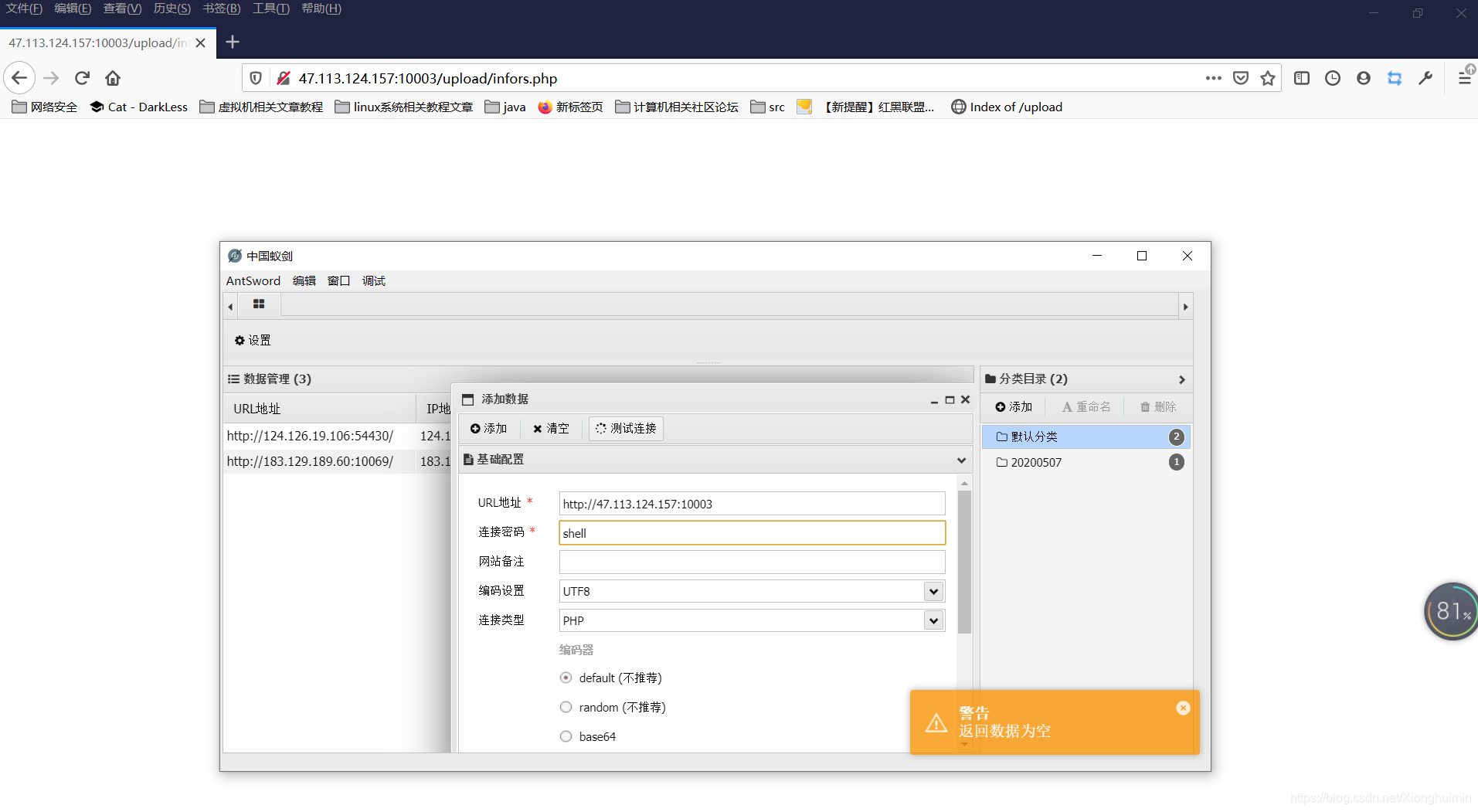Close the 47.113.124.157 tab

pyautogui.click(x=201, y=42)
